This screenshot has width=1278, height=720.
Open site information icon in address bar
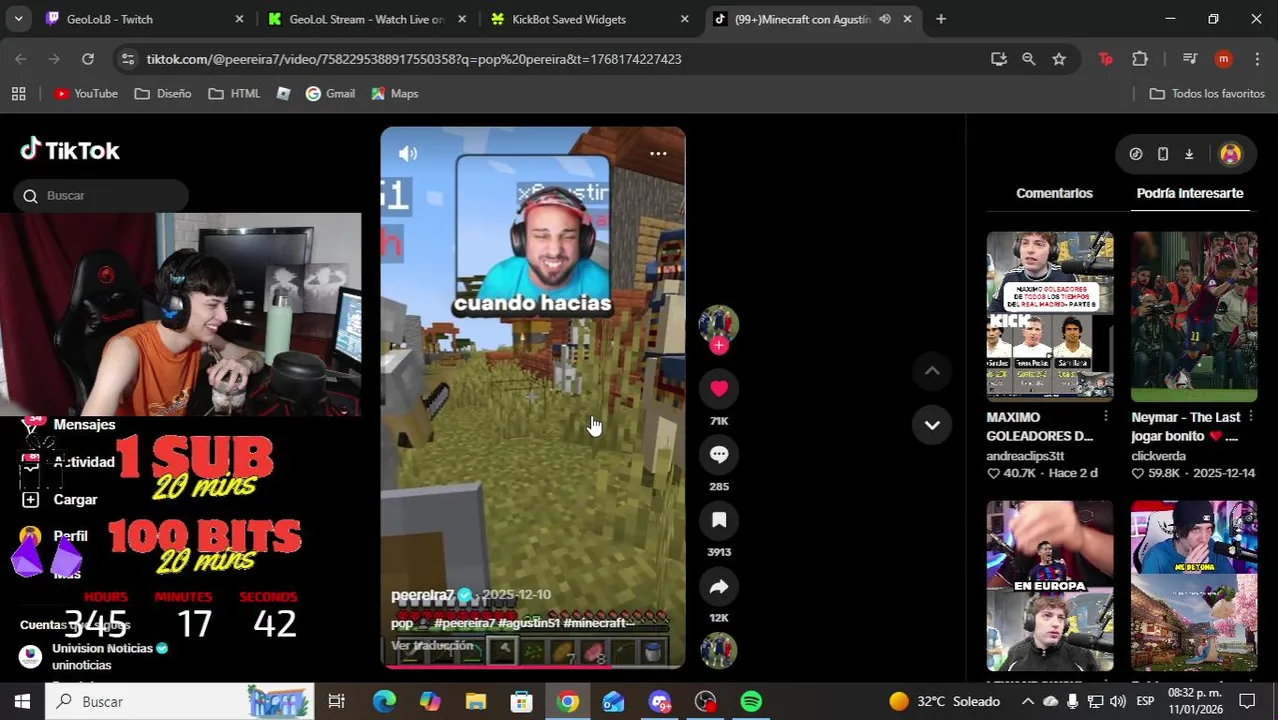coord(127,59)
